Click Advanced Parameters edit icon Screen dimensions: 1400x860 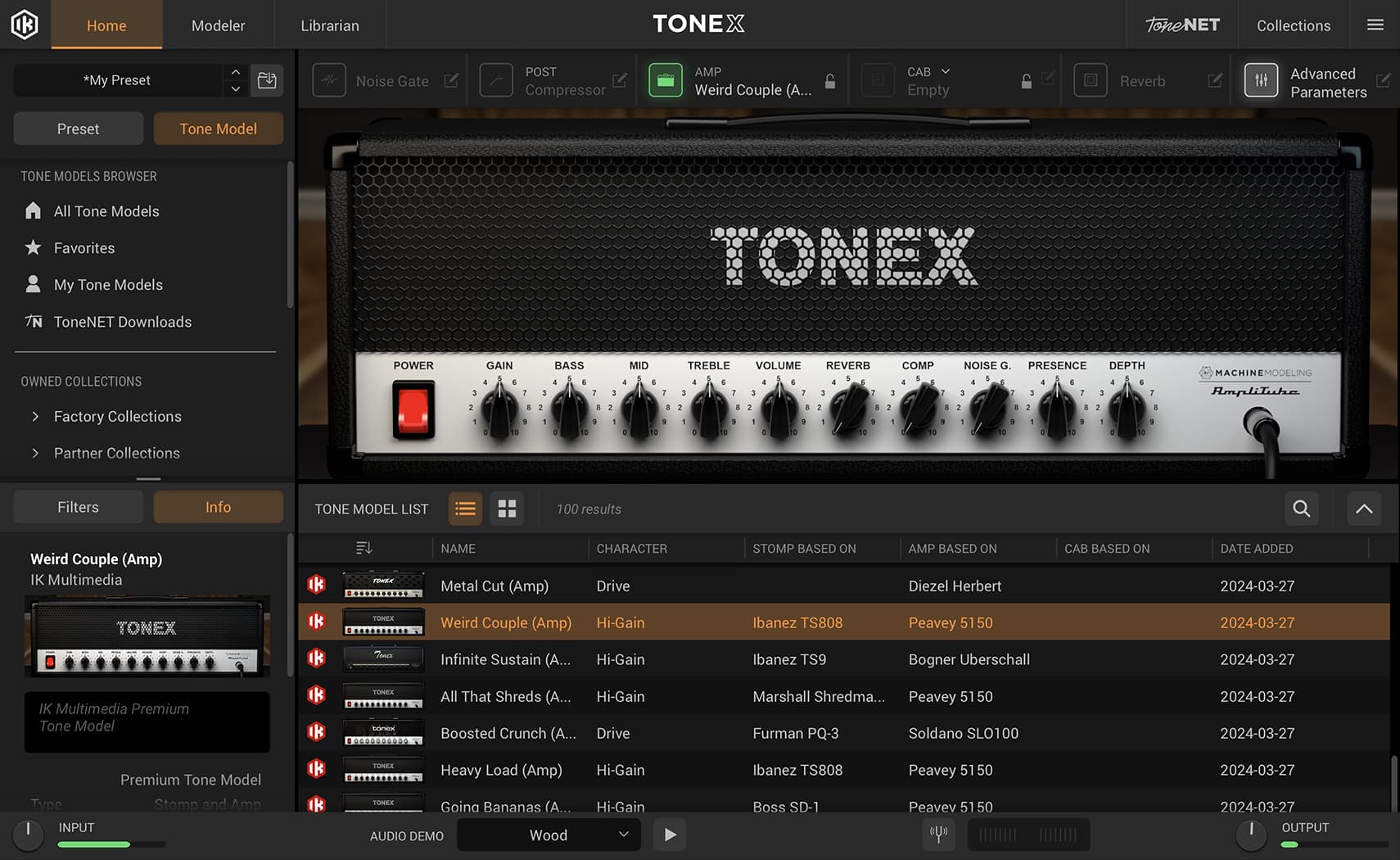[1383, 80]
